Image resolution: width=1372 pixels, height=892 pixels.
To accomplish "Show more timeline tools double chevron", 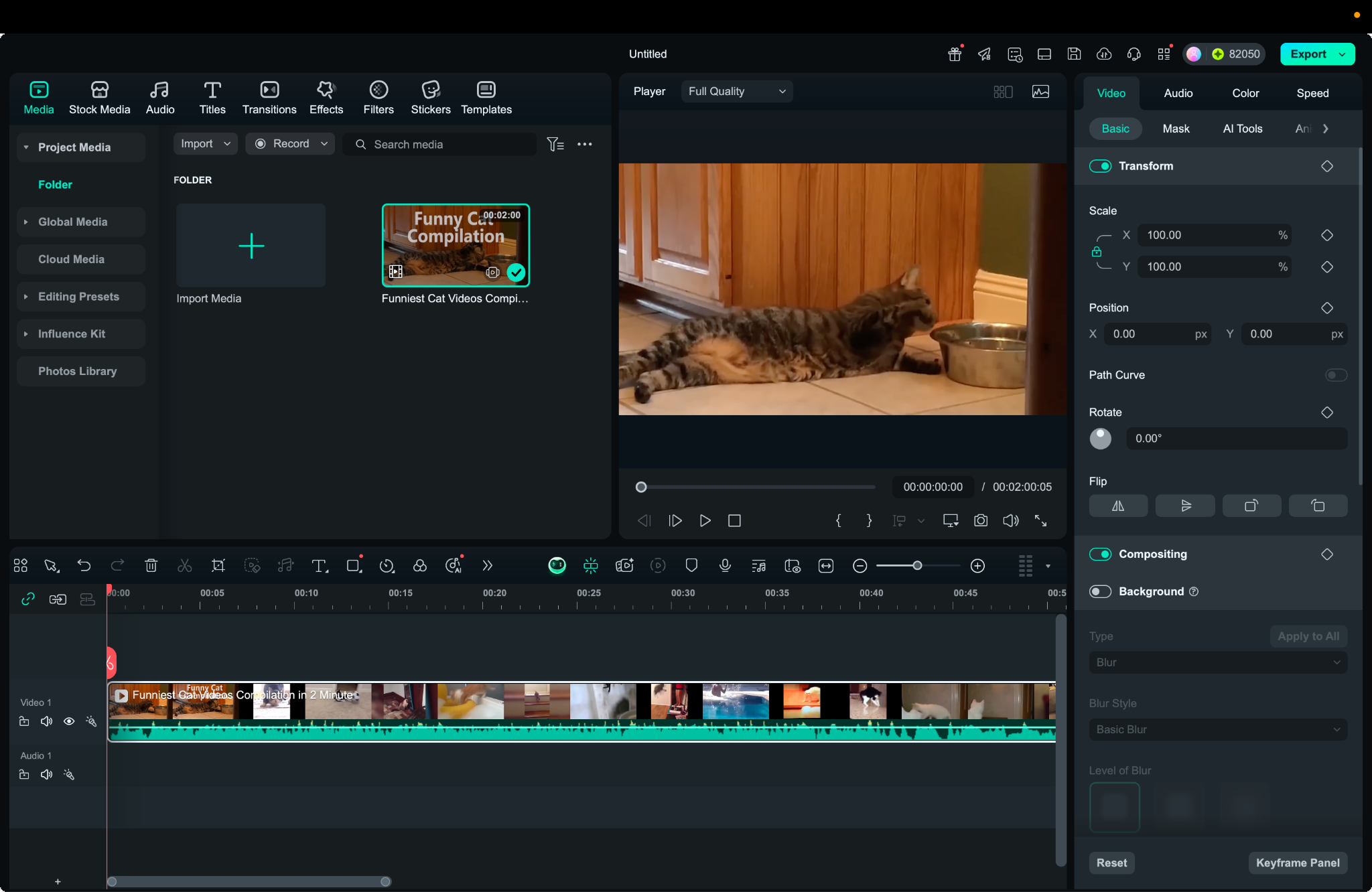I will point(487,566).
